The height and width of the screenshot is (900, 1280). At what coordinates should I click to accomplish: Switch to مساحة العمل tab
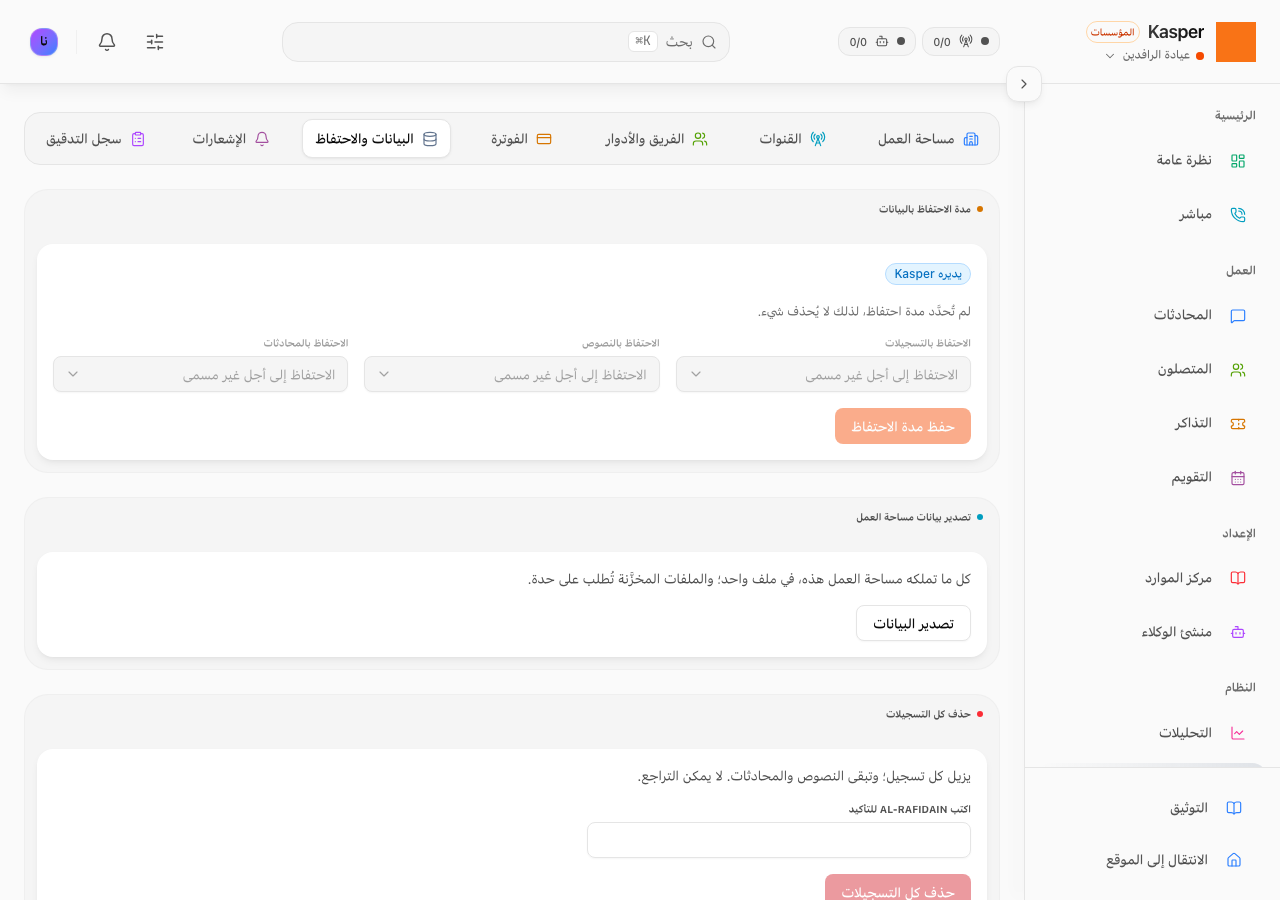(929, 139)
